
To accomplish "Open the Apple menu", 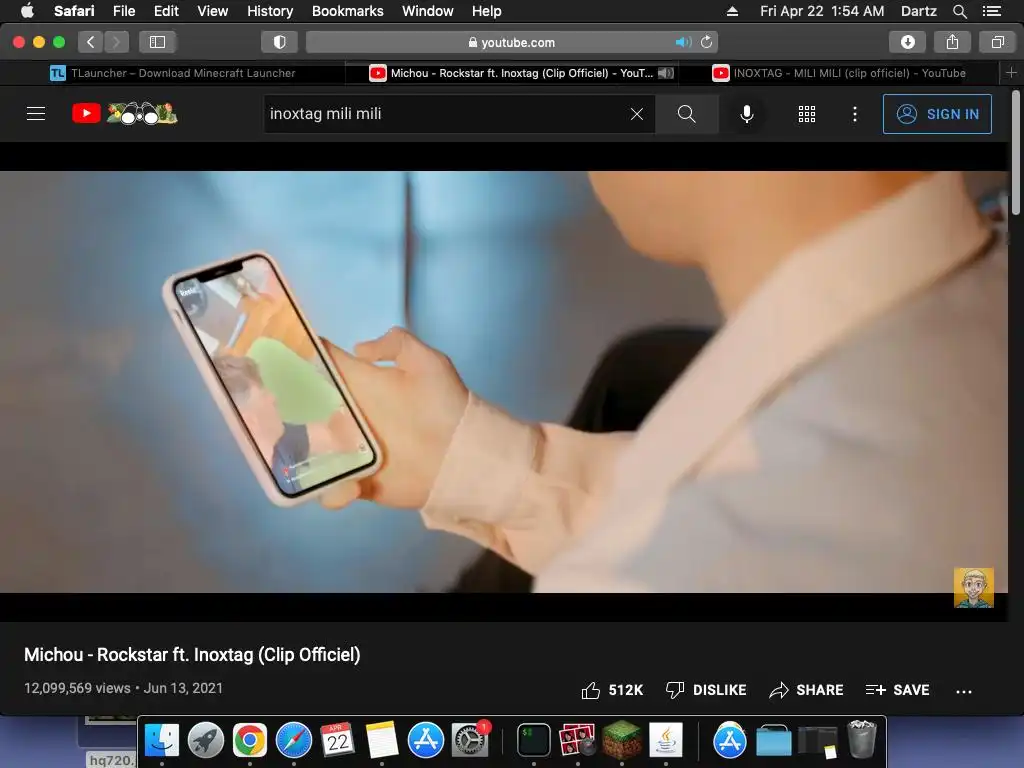I will click(x=27, y=11).
